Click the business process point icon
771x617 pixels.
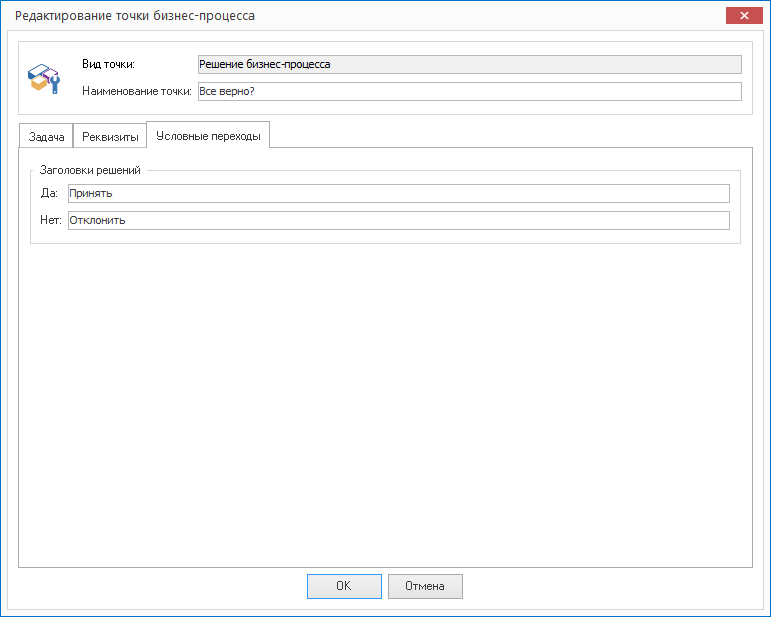pos(44,79)
